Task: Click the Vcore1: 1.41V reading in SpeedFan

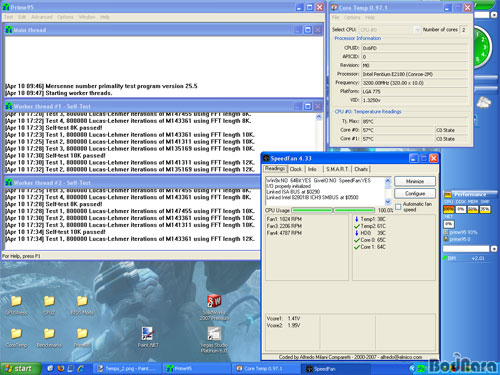Action: [x=283, y=318]
